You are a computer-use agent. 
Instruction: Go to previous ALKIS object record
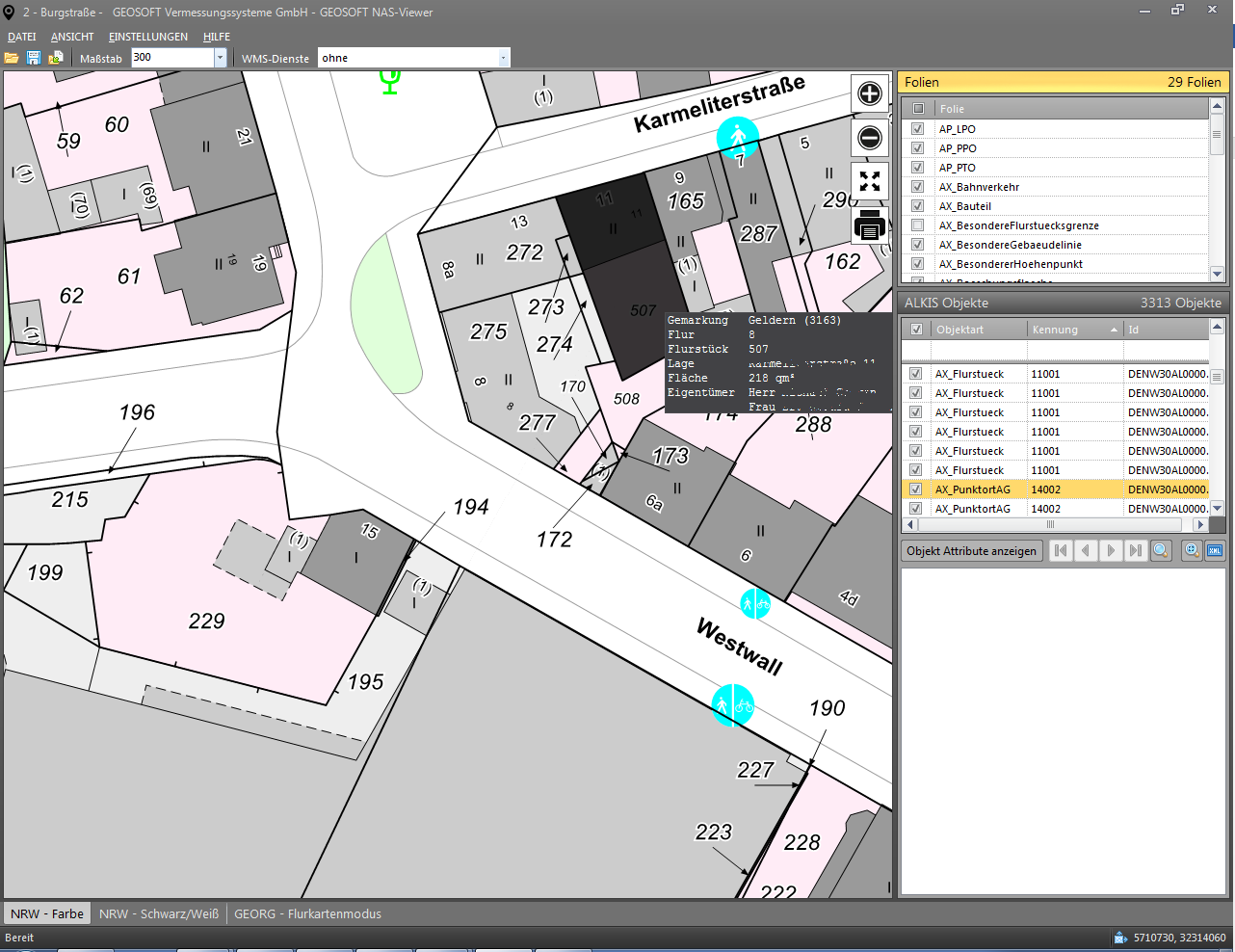pos(1086,550)
